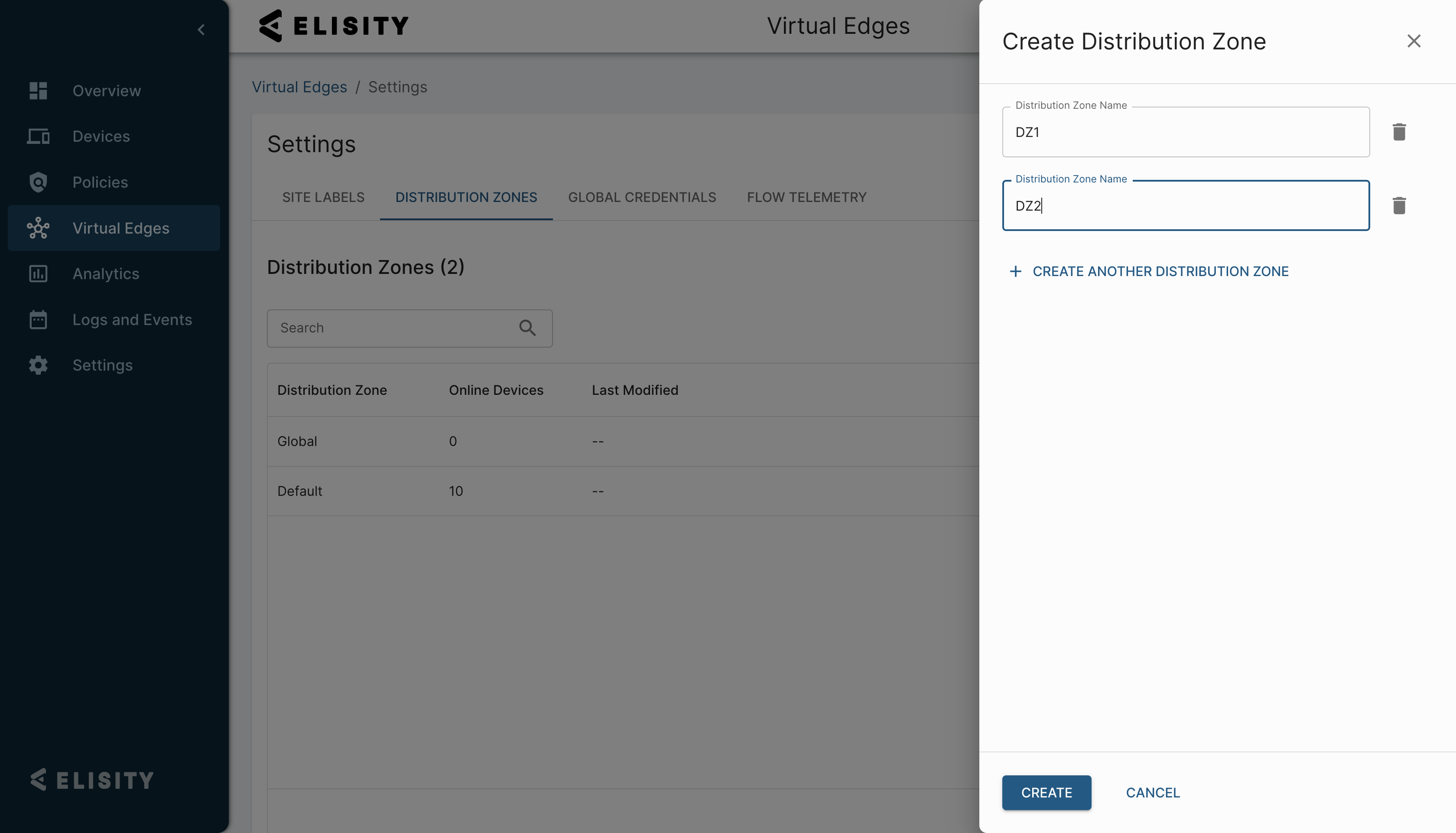Follow the Virtual Edges breadcrumb link

pyautogui.click(x=300, y=87)
